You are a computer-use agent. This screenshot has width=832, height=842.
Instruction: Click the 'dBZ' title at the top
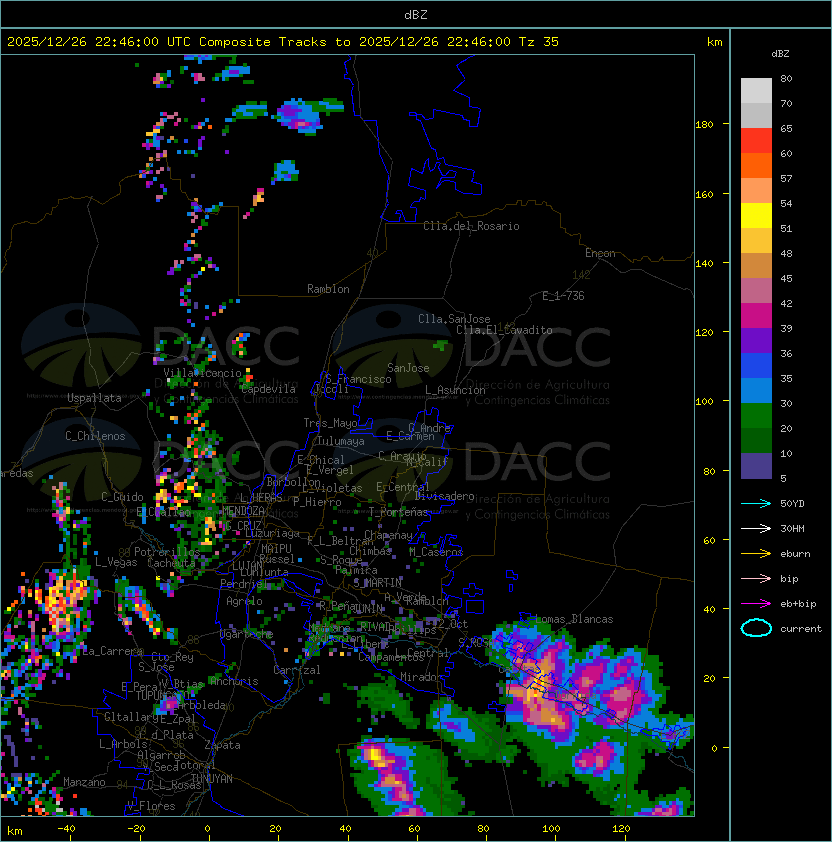[416, 15]
